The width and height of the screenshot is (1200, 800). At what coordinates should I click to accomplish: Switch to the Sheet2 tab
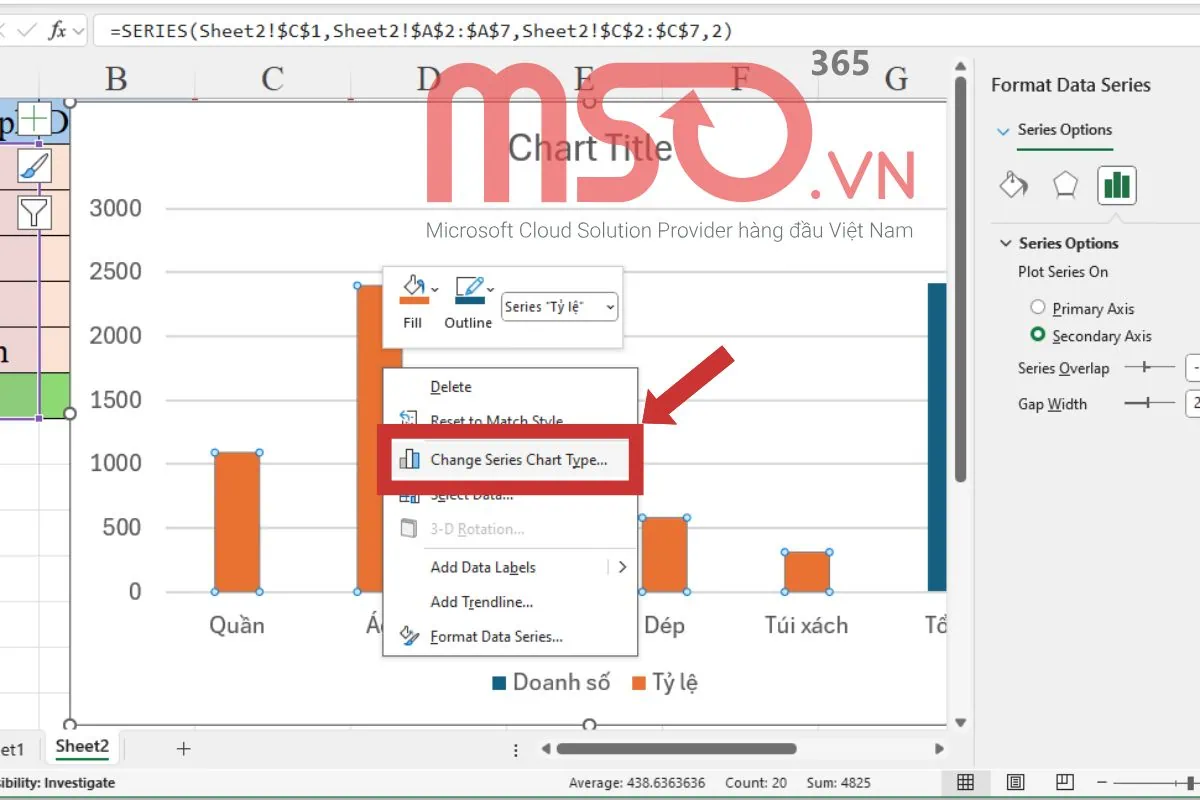82,746
